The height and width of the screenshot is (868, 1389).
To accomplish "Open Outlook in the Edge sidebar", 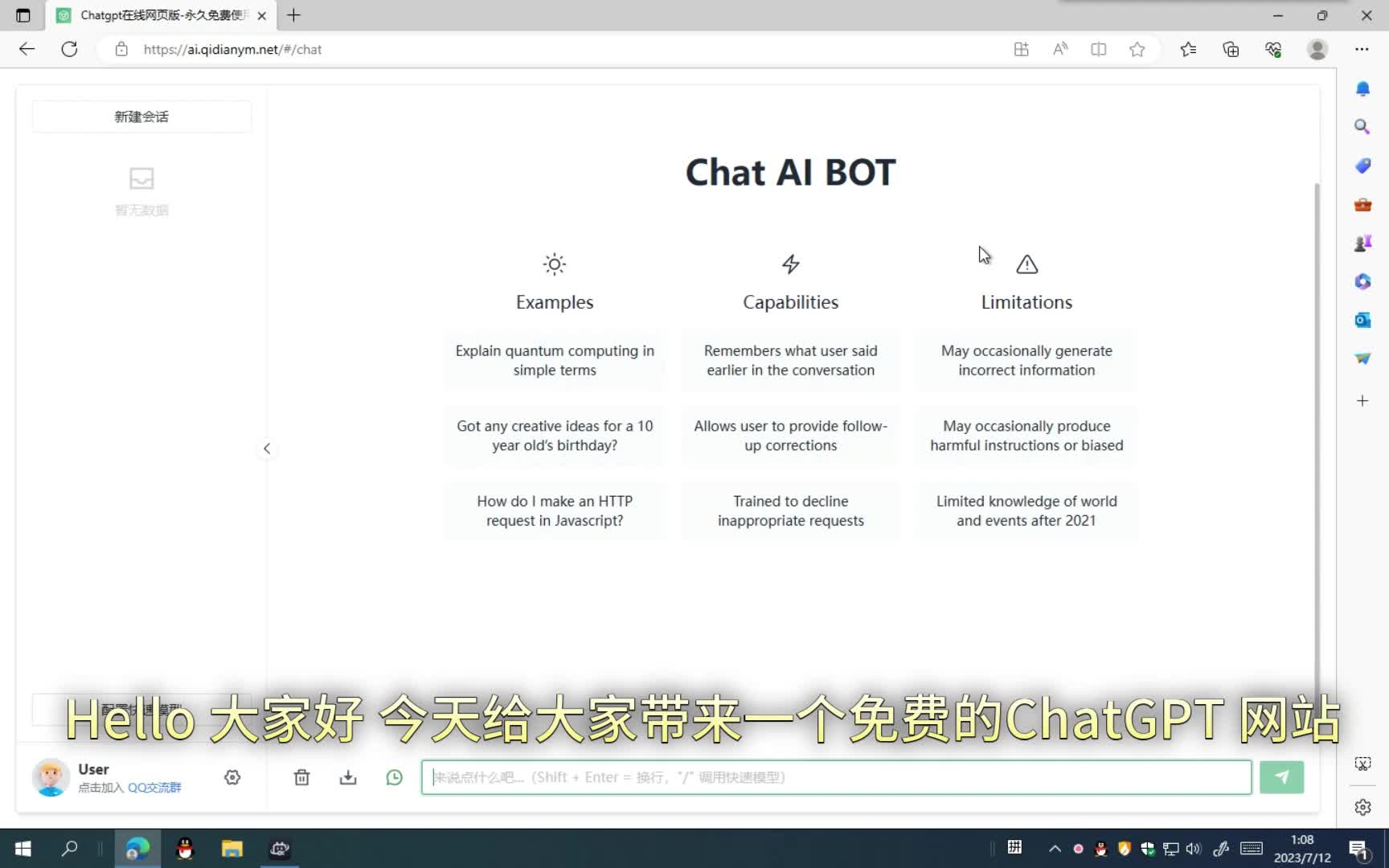I will click(1362, 320).
